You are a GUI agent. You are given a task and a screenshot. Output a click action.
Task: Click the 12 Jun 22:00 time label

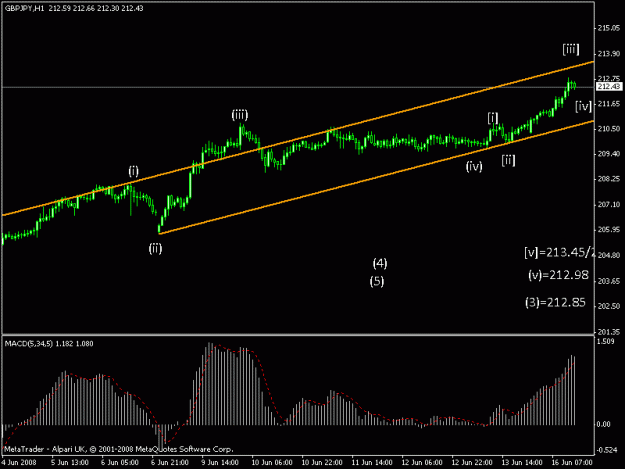click(x=472, y=463)
